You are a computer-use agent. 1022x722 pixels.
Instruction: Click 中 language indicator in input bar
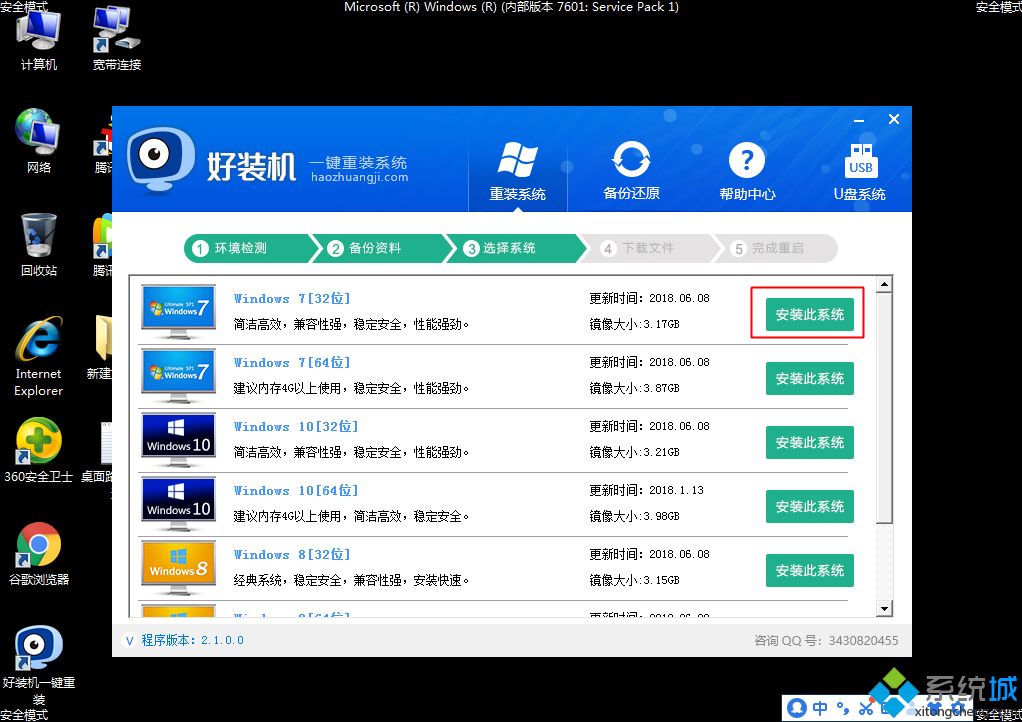tap(821, 708)
